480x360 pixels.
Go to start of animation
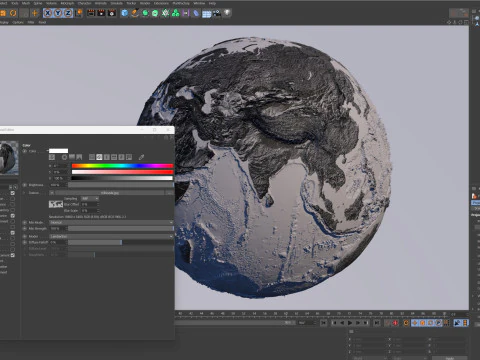(323, 323)
